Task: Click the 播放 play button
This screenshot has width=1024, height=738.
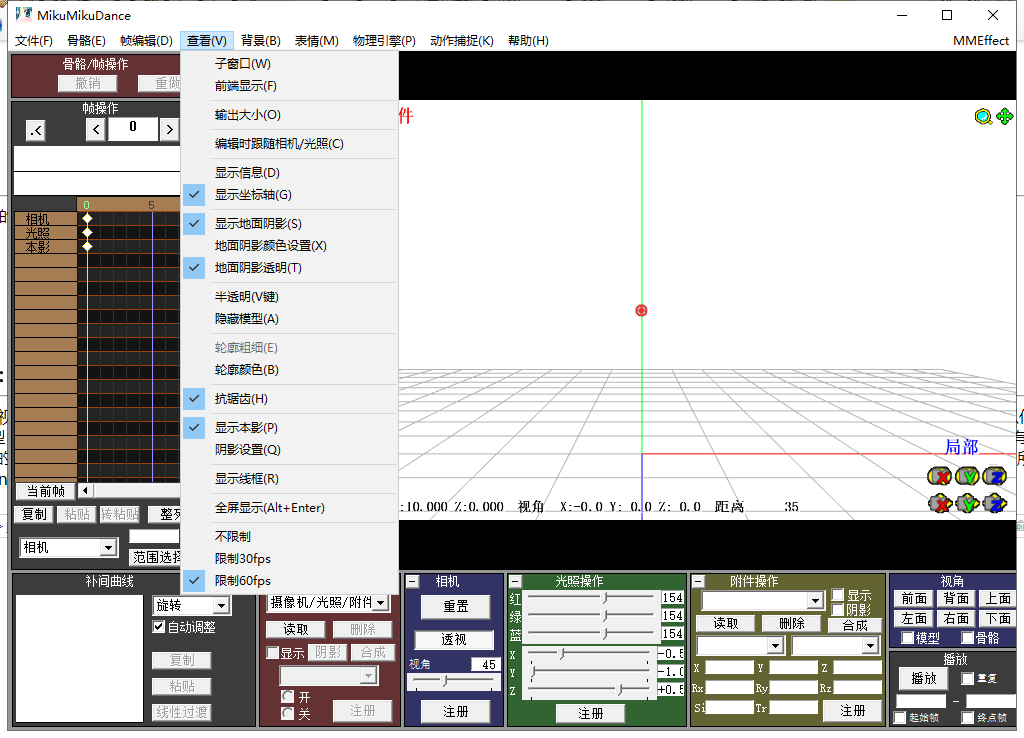Action: pyautogui.click(x=924, y=679)
